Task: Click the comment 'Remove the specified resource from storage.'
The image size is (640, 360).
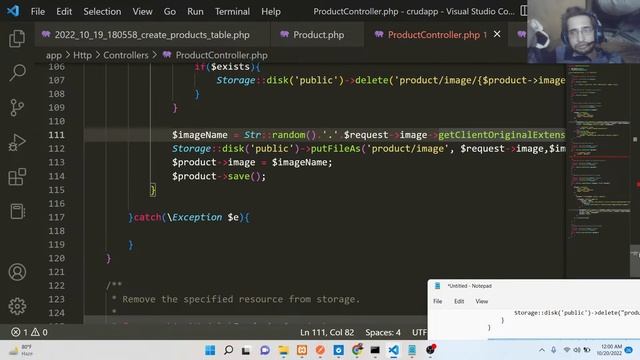Action: coord(241,299)
